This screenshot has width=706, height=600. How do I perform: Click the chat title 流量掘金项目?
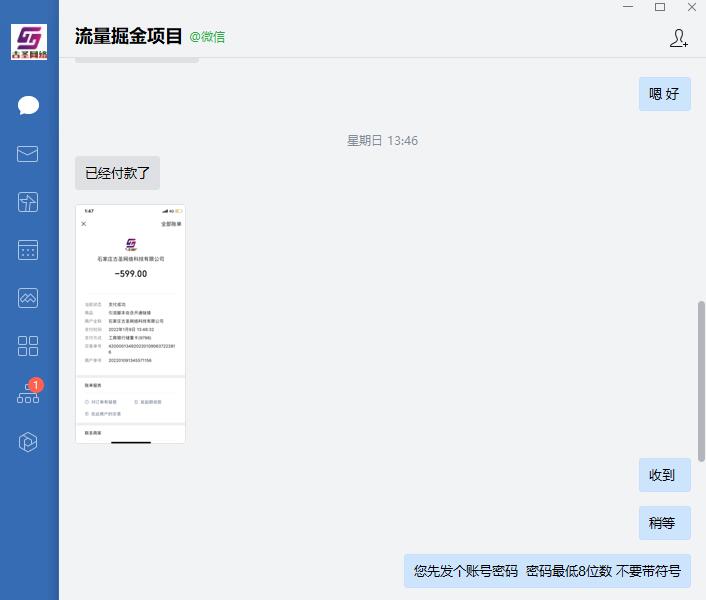(129, 37)
